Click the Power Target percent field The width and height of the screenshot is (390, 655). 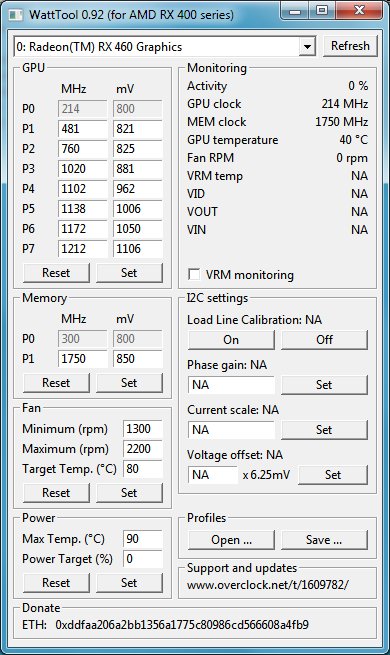click(x=143, y=559)
